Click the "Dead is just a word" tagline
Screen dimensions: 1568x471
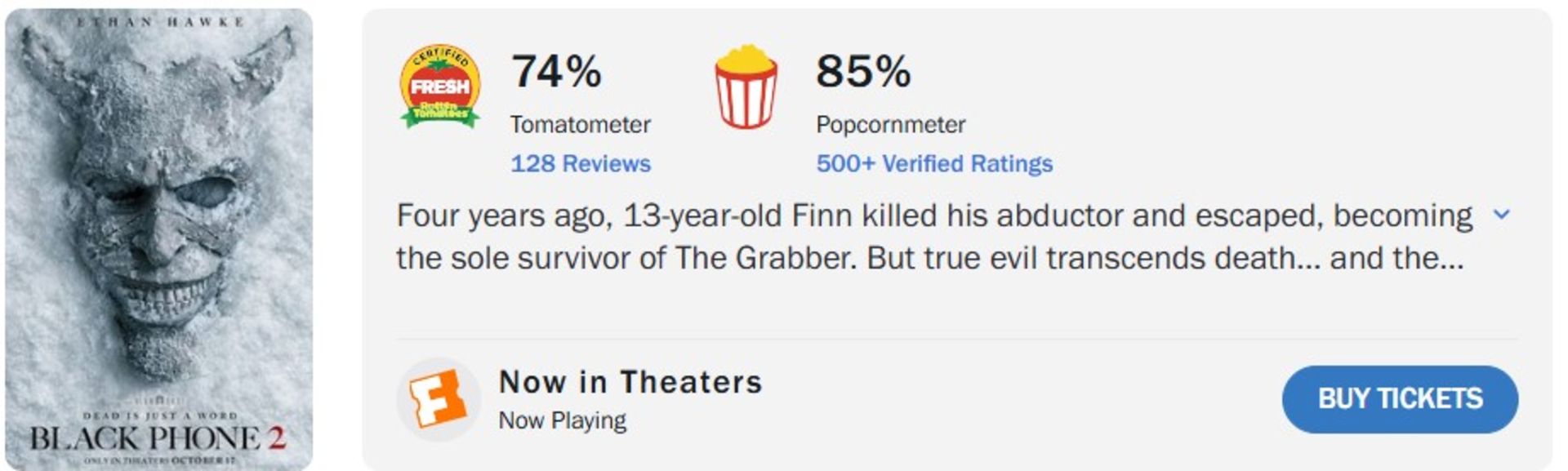click(x=160, y=415)
